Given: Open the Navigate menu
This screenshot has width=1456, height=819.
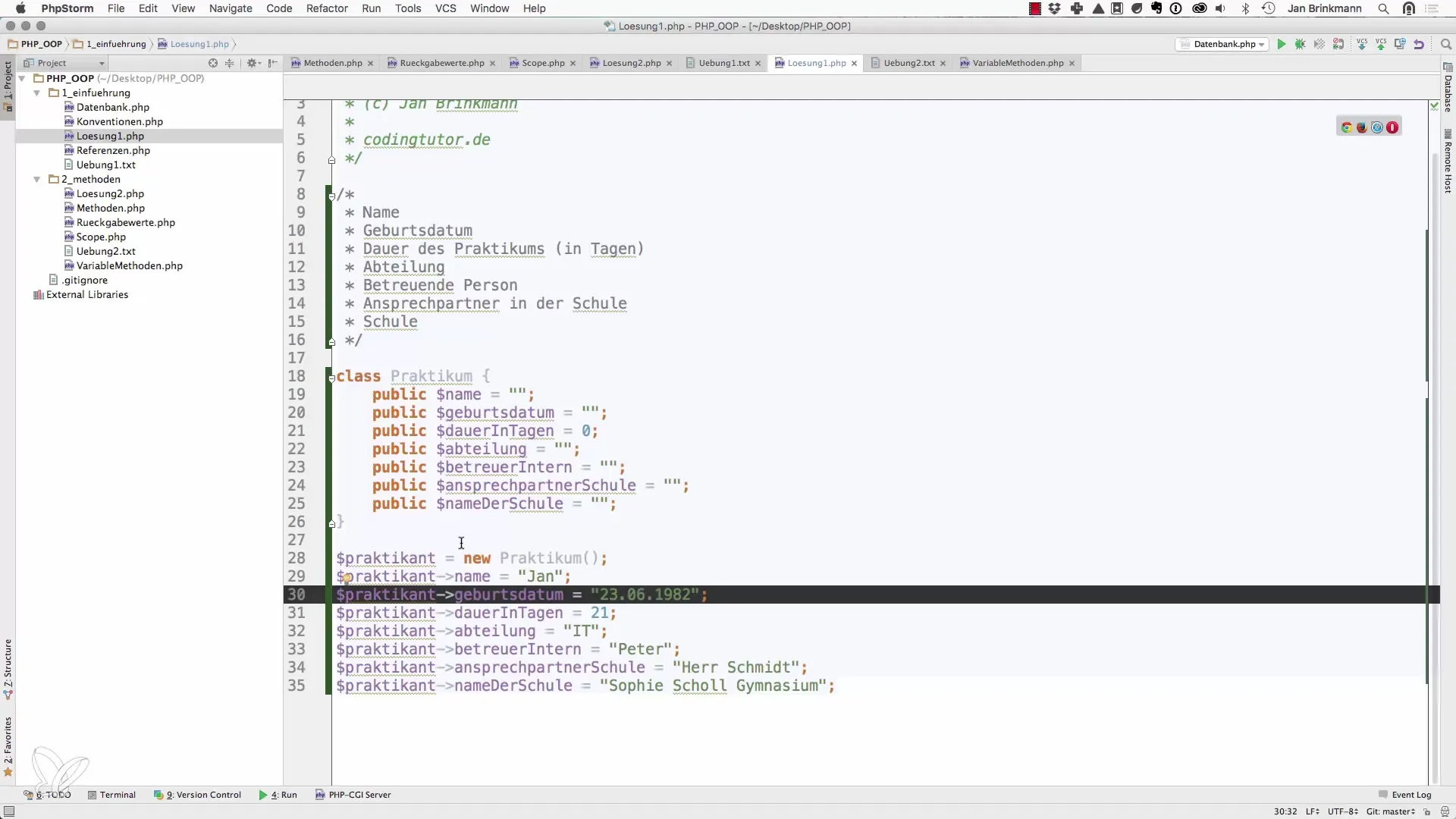Looking at the screenshot, I should [231, 8].
